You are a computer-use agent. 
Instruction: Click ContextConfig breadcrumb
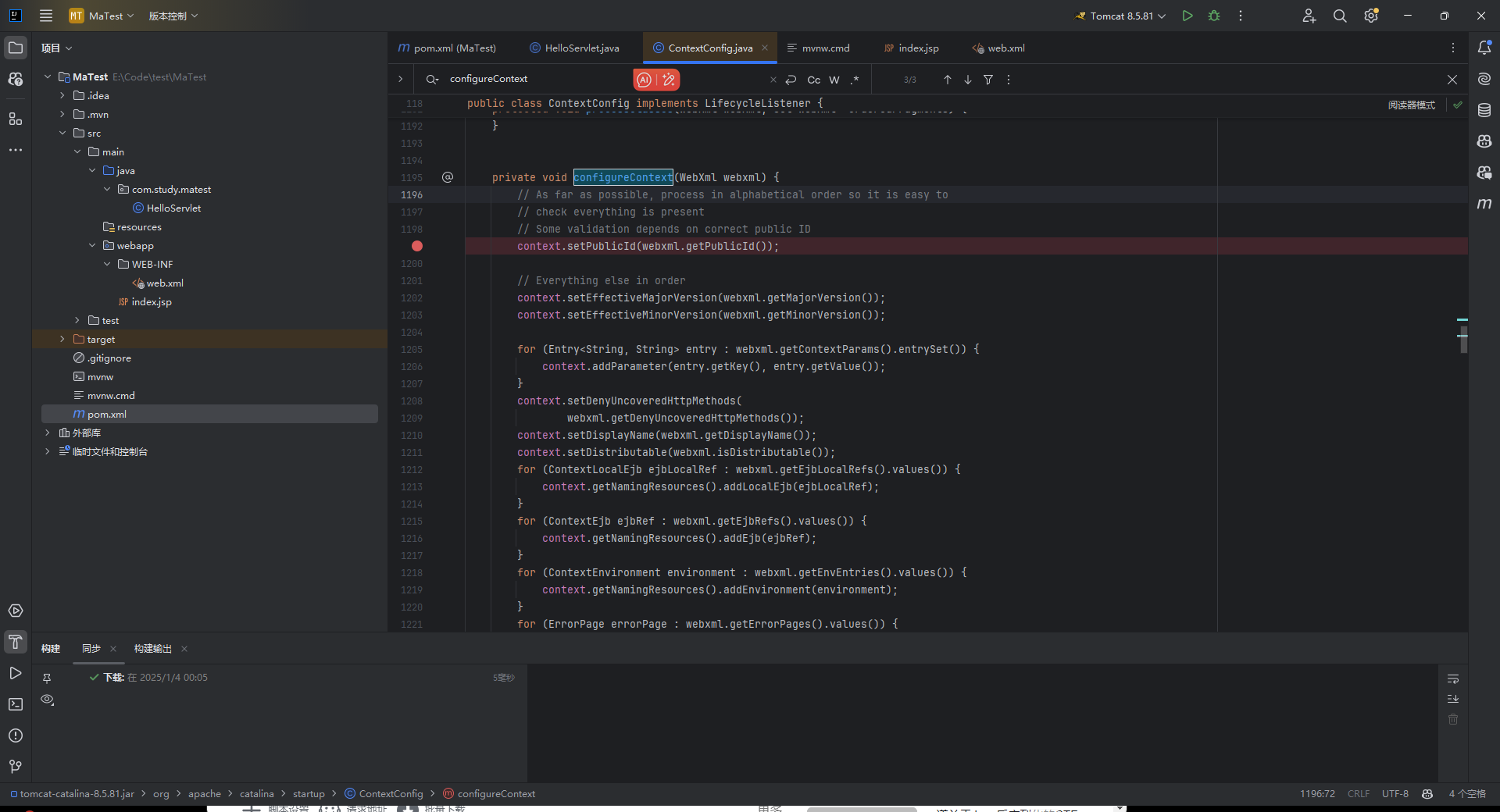(x=384, y=793)
